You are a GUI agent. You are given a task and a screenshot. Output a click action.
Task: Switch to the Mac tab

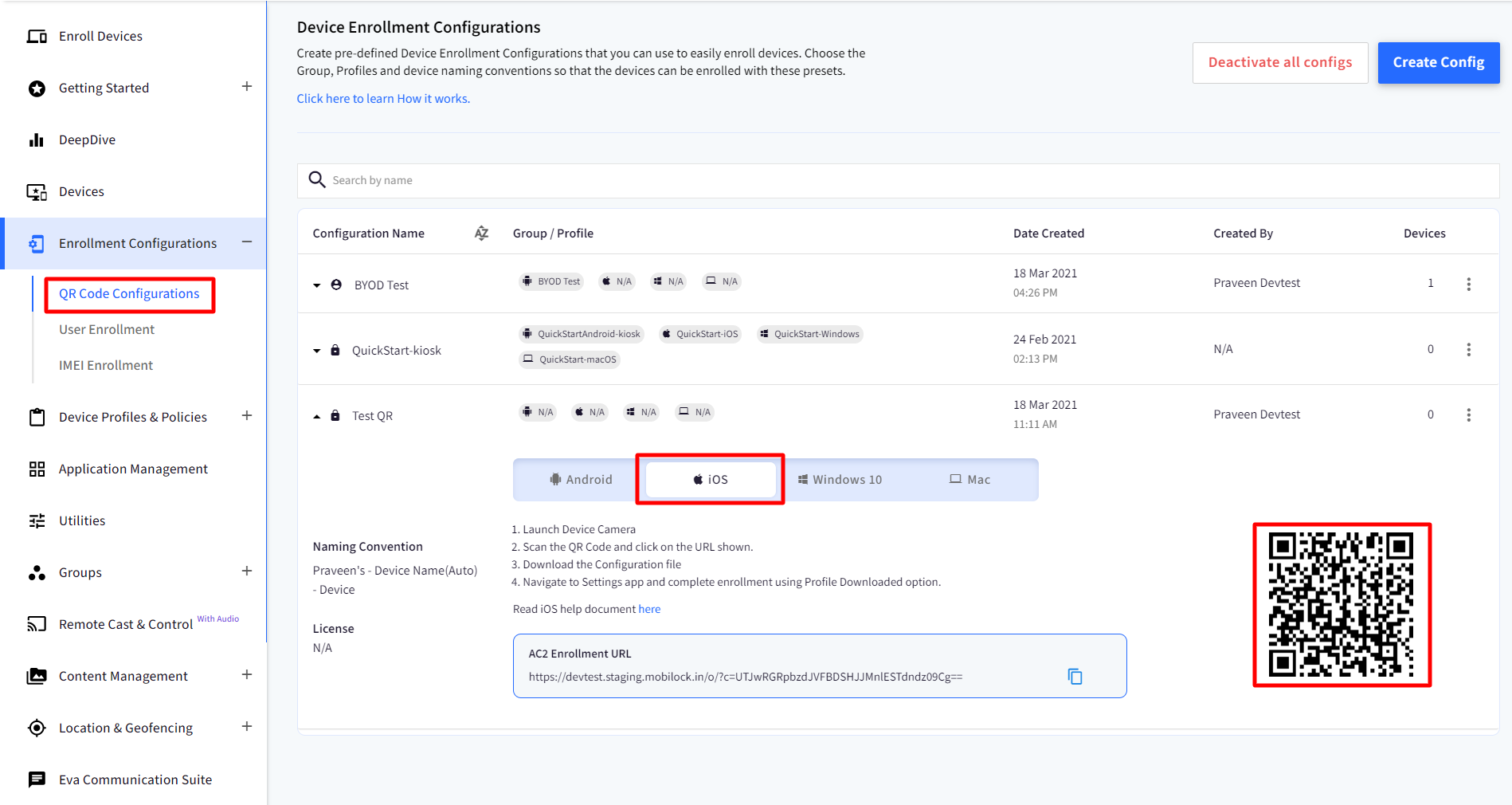(969, 479)
